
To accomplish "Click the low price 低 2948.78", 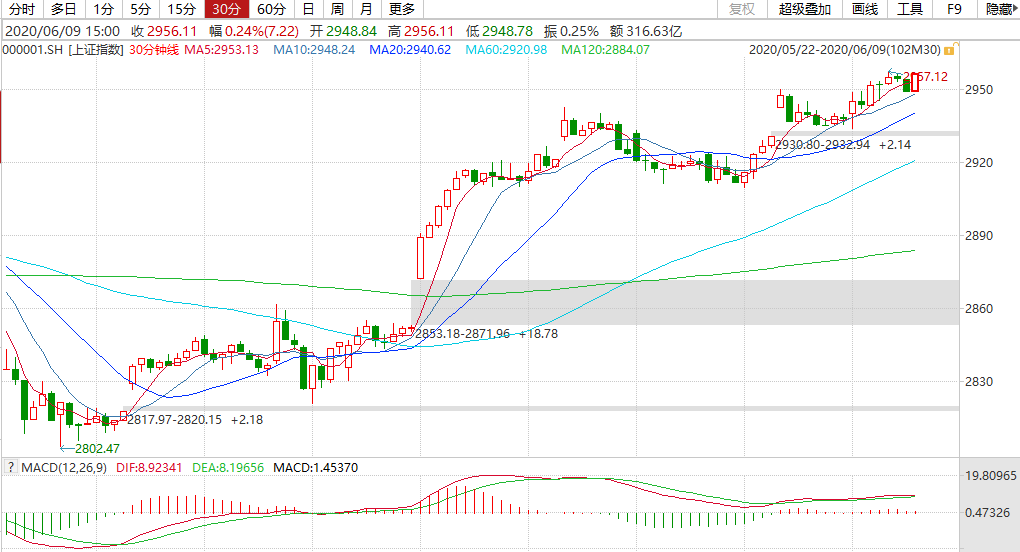I will [x=499, y=31].
